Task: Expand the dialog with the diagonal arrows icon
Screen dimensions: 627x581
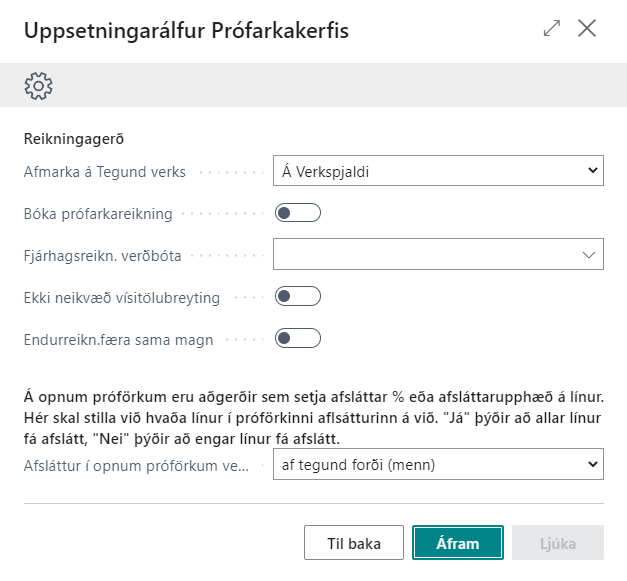Action: point(552,29)
